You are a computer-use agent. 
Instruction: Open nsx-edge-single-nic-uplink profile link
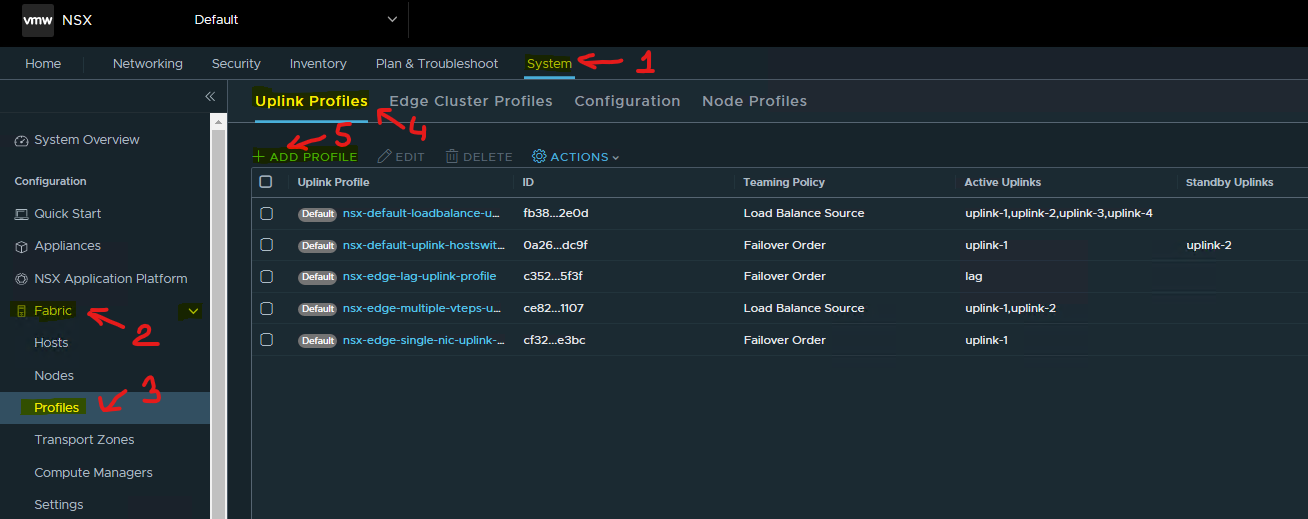pos(423,340)
